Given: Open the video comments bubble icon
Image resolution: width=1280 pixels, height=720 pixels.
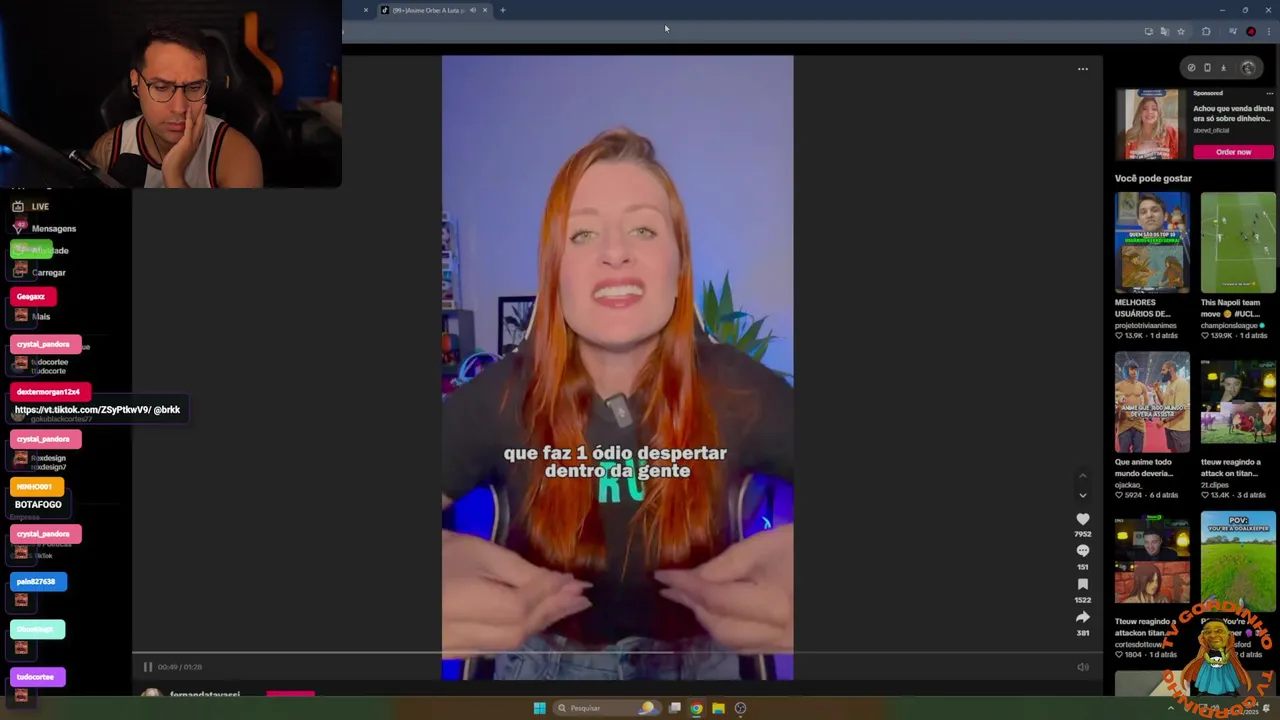Looking at the screenshot, I should click(1082, 551).
